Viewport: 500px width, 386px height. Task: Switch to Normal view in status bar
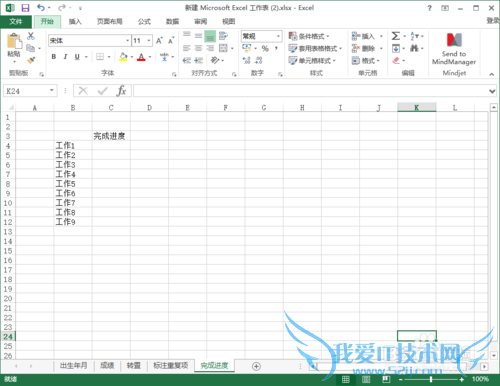(346, 379)
